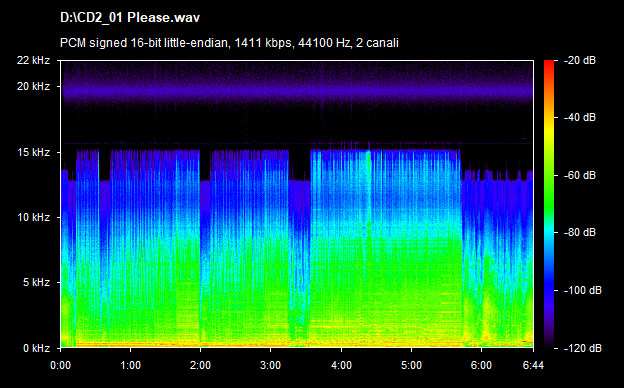
Task: Click the 5:00 time axis marker
Action: click(x=411, y=365)
